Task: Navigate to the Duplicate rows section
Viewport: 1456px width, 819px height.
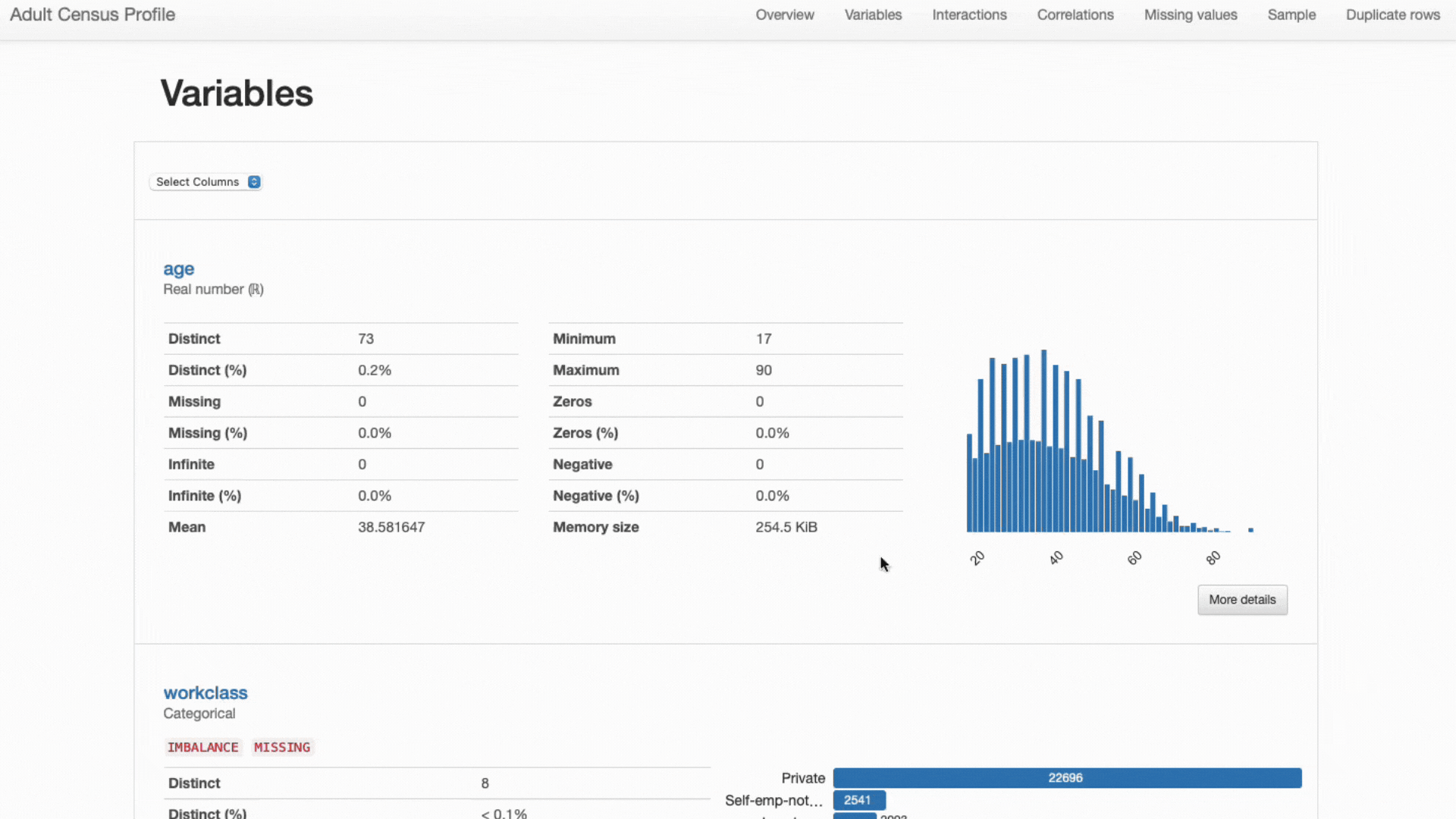Action: pos(1392,15)
